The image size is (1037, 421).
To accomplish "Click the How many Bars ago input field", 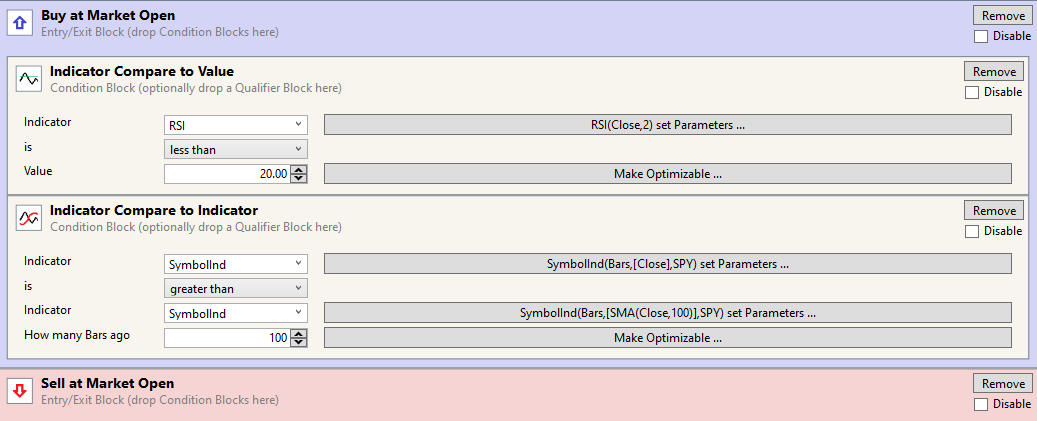I will (x=228, y=338).
